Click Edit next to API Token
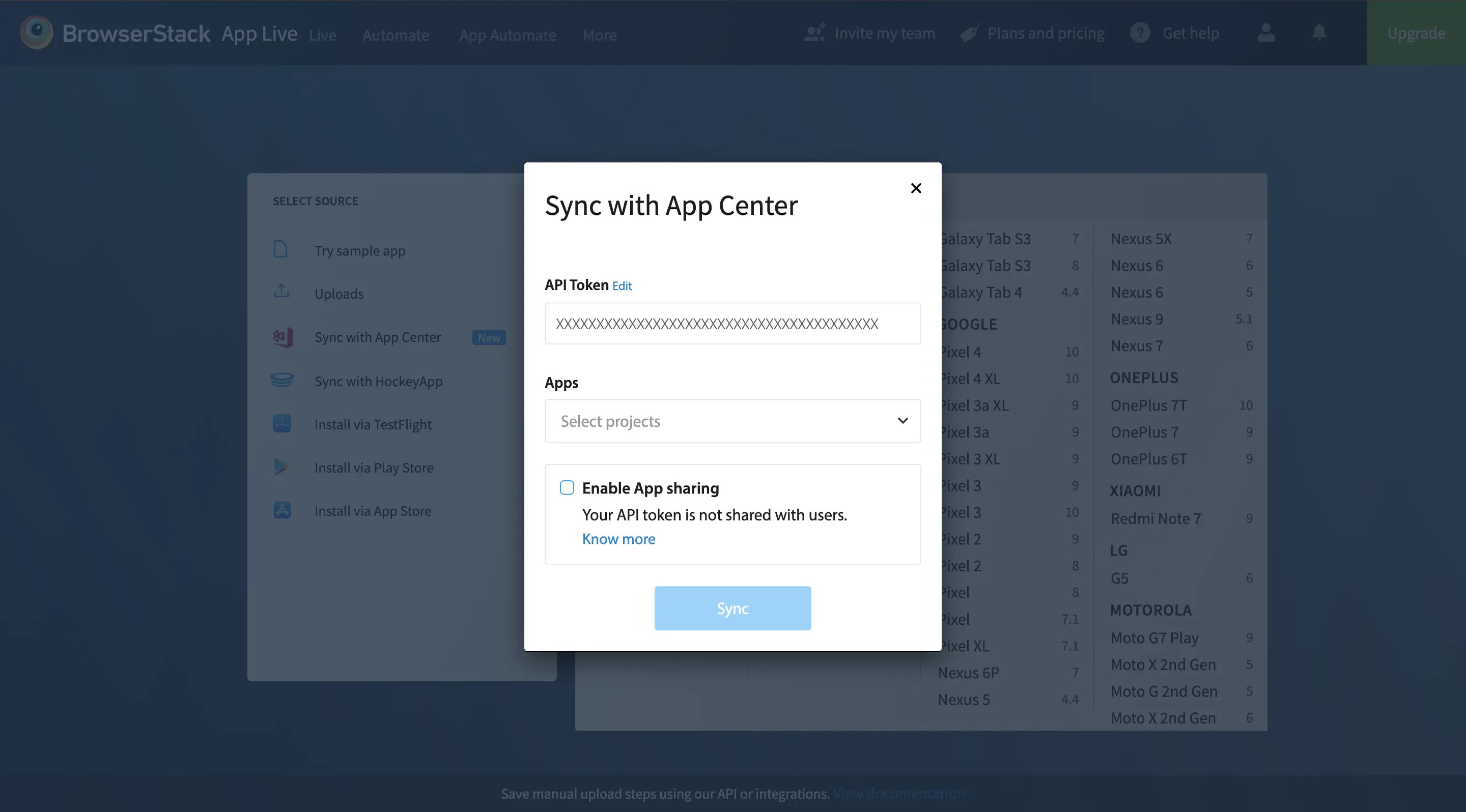1466x812 pixels. (622, 285)
